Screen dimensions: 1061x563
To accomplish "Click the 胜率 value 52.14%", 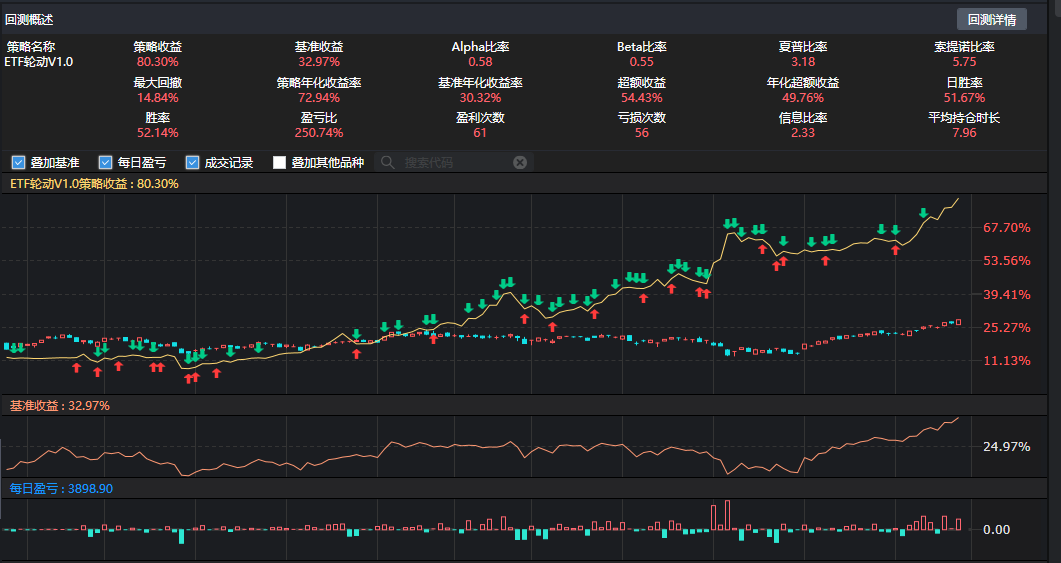I will coord(158,133).
